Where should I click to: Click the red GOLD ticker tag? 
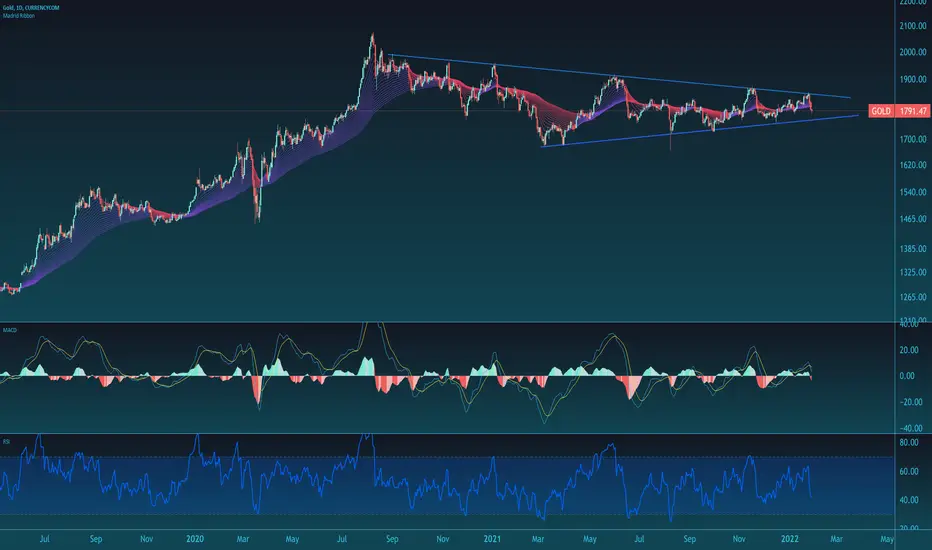point(881,111)
